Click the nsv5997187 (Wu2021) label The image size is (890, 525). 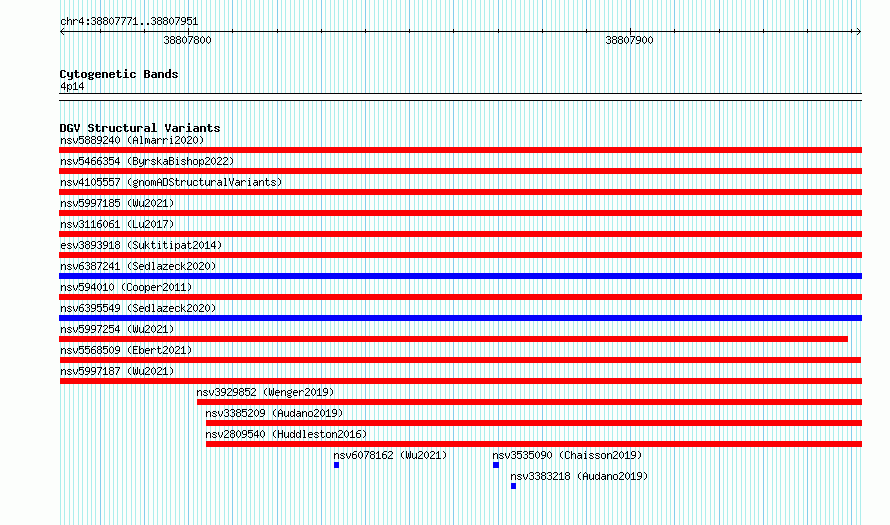click(117, 371)
